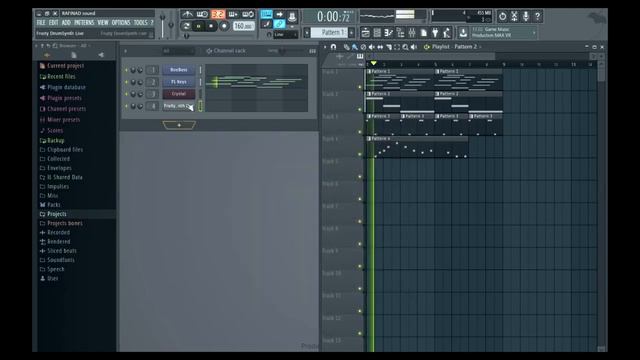
Task: Click the help question mark icon on the top-right toolbar
Action: point(538,16)
